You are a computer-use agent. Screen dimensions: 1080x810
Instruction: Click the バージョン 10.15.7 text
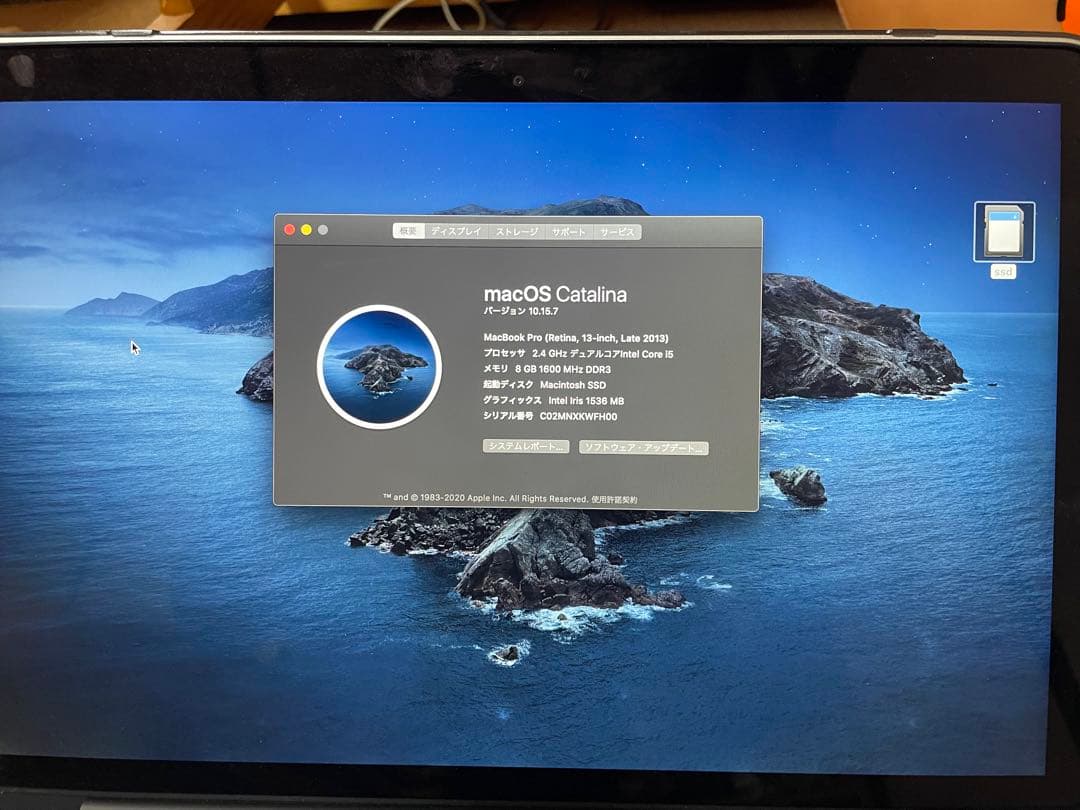pyautogui.click(x=521, y=311)
